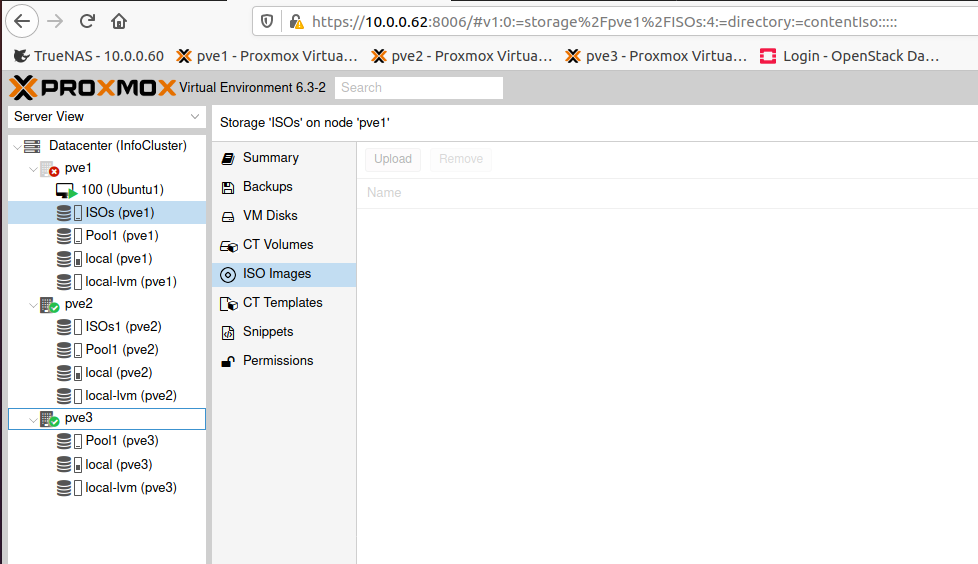The width and height of the screenshot is (978, 564).
Task: Open the Summary tab
Action: pos(284,158)
